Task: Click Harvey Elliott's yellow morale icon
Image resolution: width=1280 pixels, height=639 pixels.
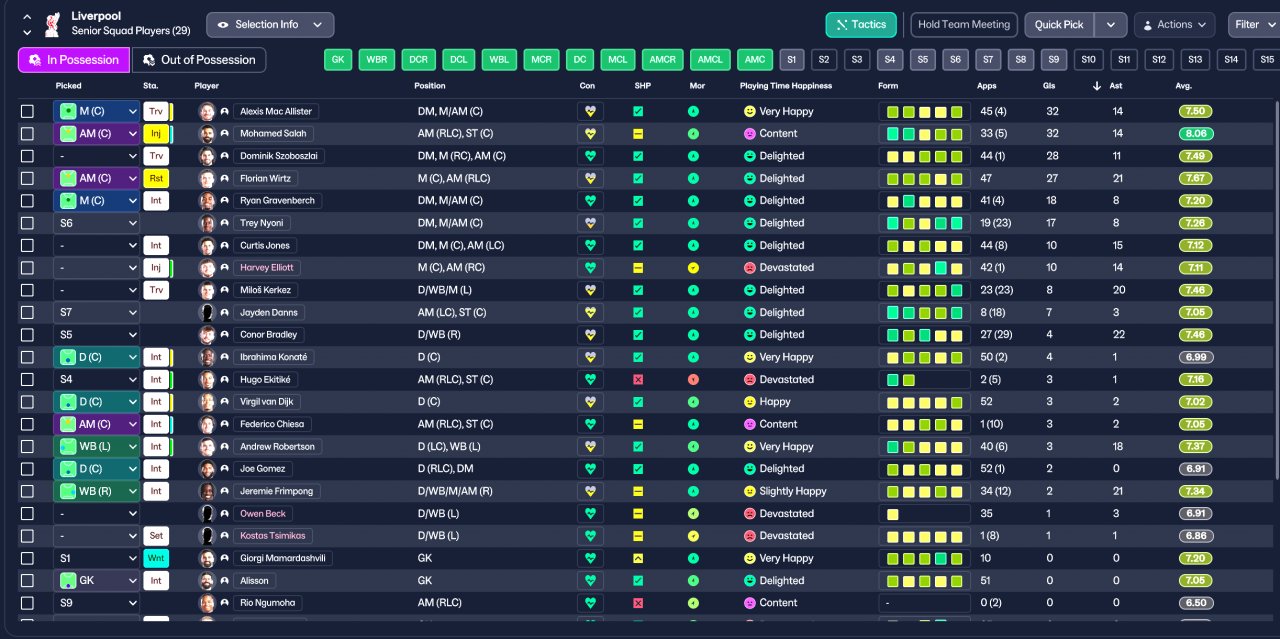Action: point(693,267)
